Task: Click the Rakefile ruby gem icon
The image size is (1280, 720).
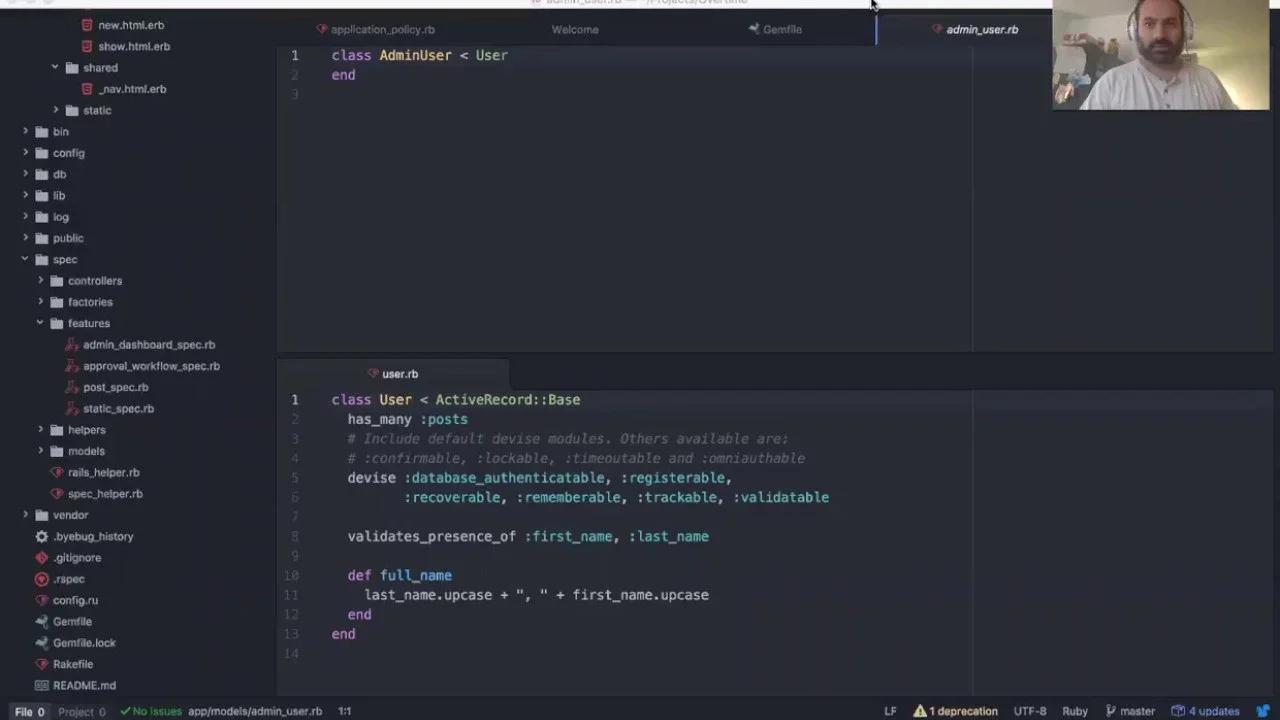Action: (41, 664)
